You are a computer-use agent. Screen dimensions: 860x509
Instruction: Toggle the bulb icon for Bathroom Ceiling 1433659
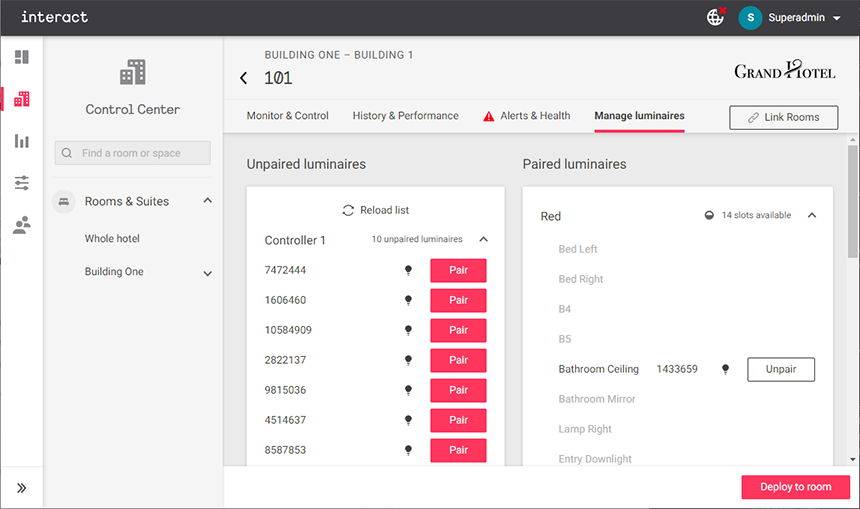[726, 369]
